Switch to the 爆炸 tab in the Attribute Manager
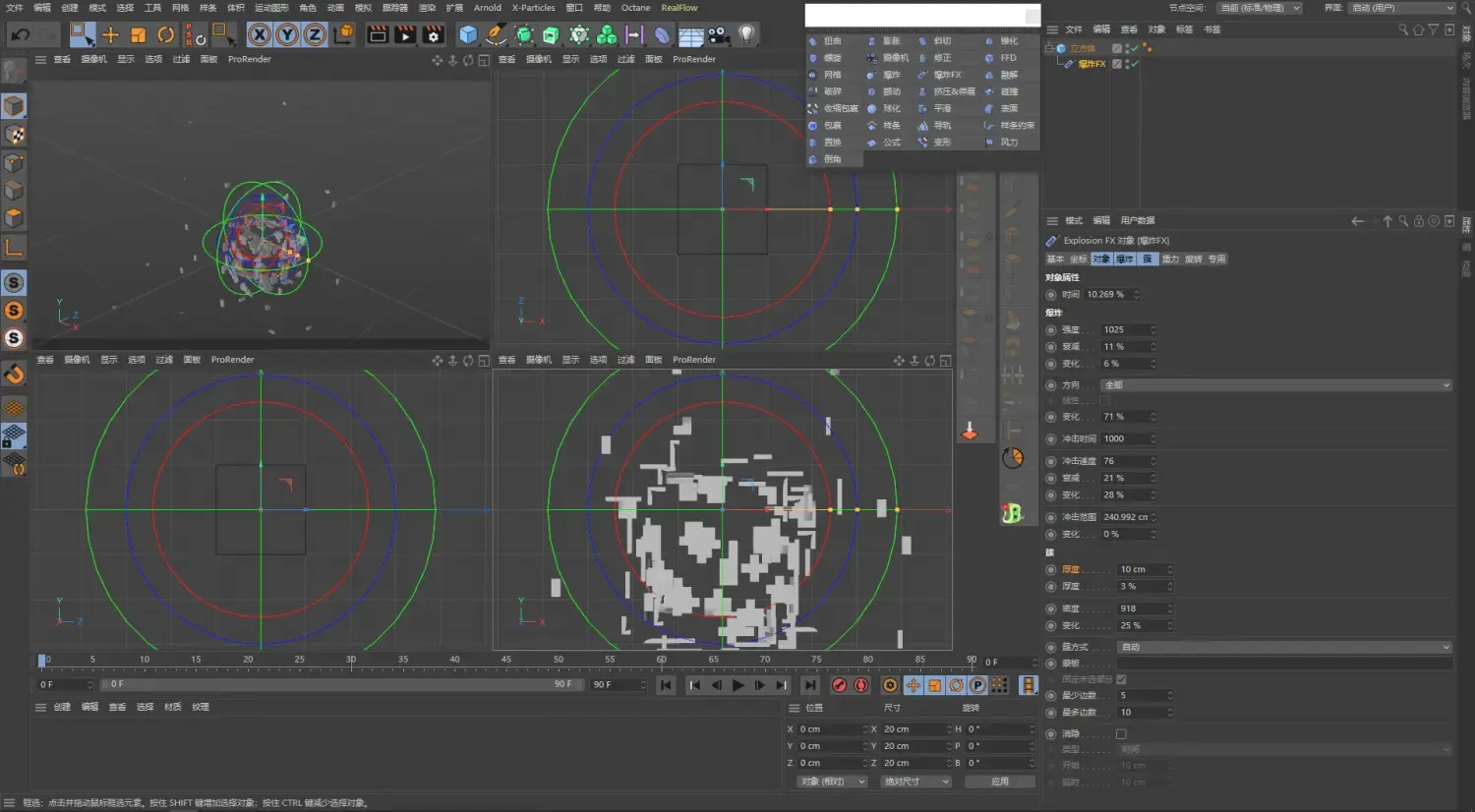 pyautogui.click(x=1122, y=259)
